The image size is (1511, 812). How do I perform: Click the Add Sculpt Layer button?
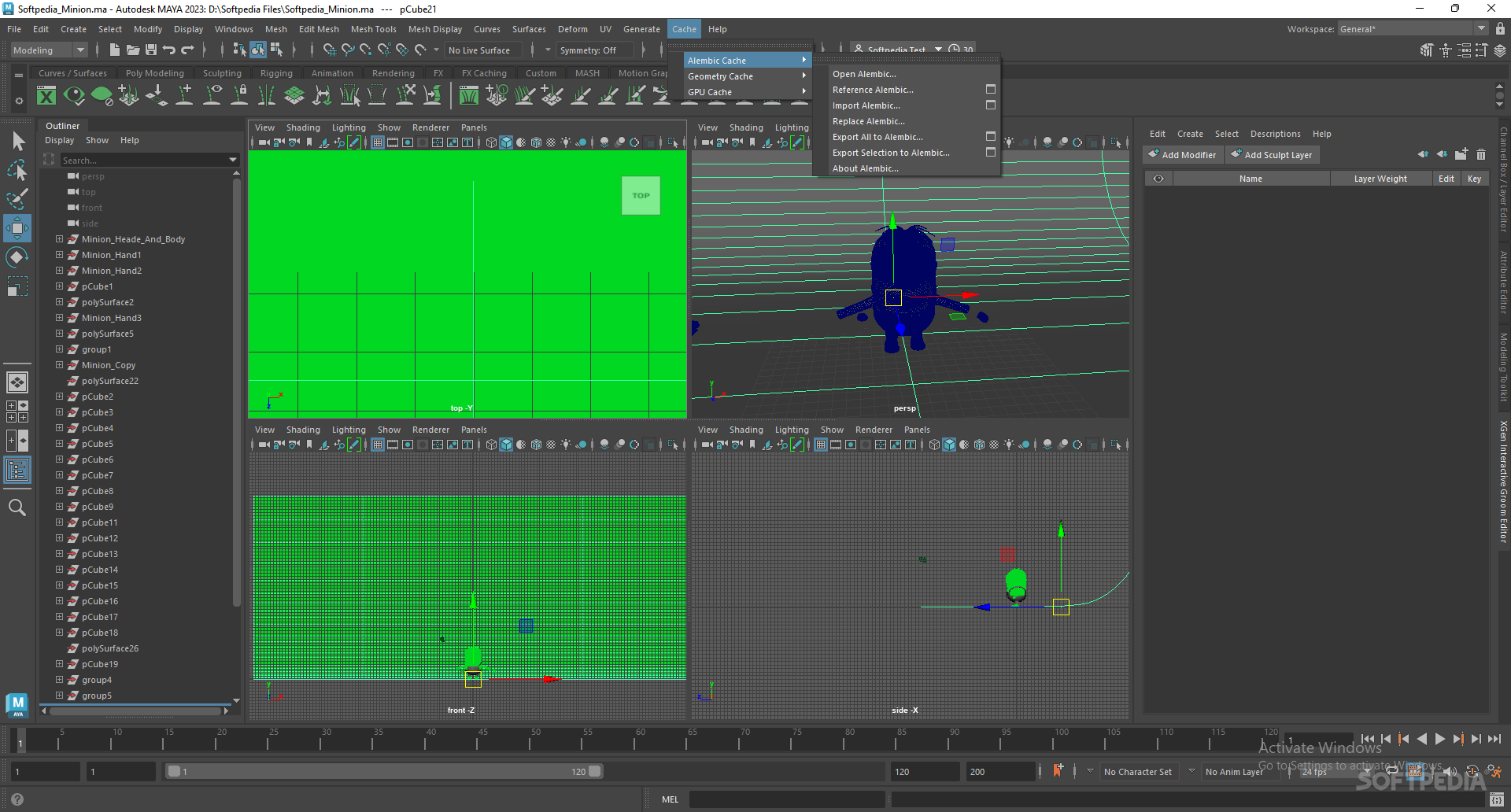pyautogui.click(x=1272, y=154)
